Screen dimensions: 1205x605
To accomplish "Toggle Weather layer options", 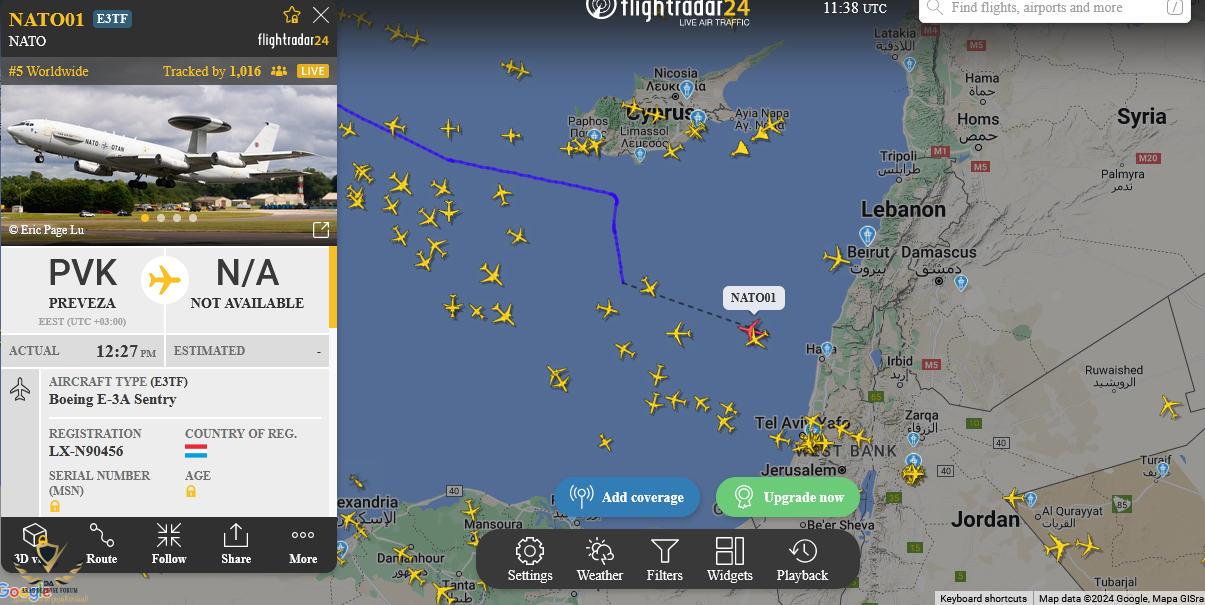I will tap(600, 560).
